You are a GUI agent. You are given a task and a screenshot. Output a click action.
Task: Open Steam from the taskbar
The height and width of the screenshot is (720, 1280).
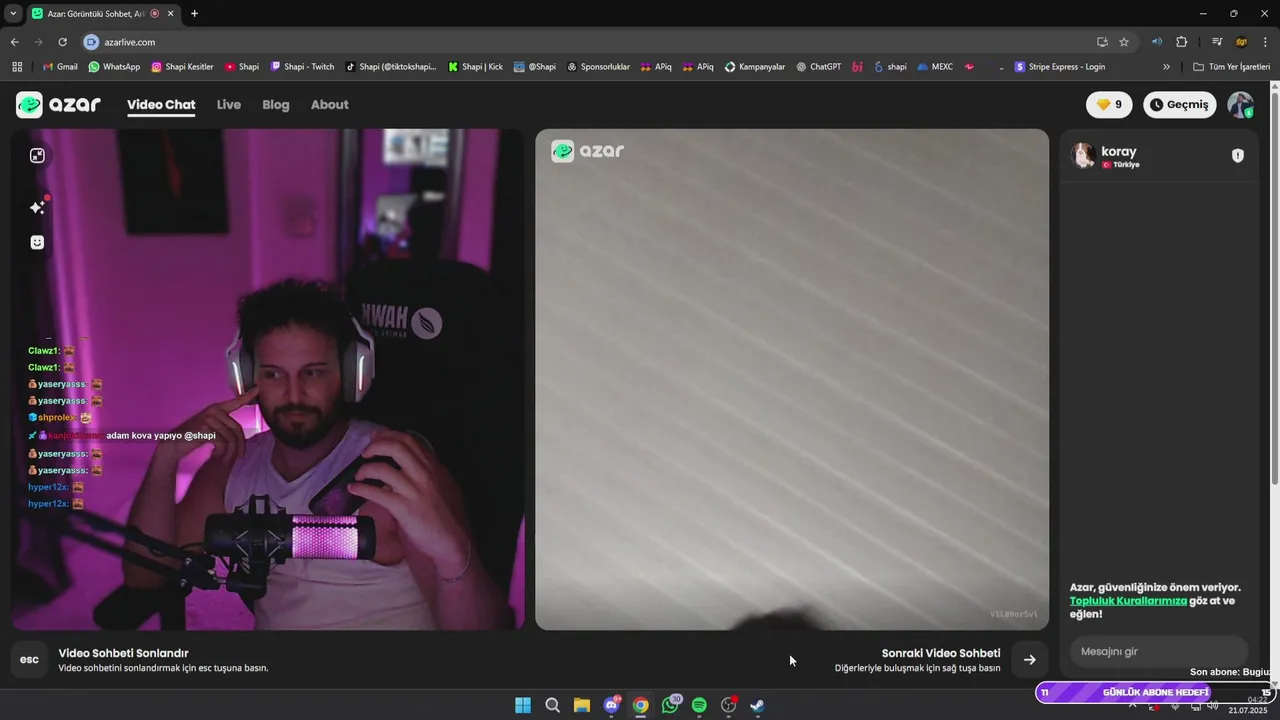[x=758, y=705]
